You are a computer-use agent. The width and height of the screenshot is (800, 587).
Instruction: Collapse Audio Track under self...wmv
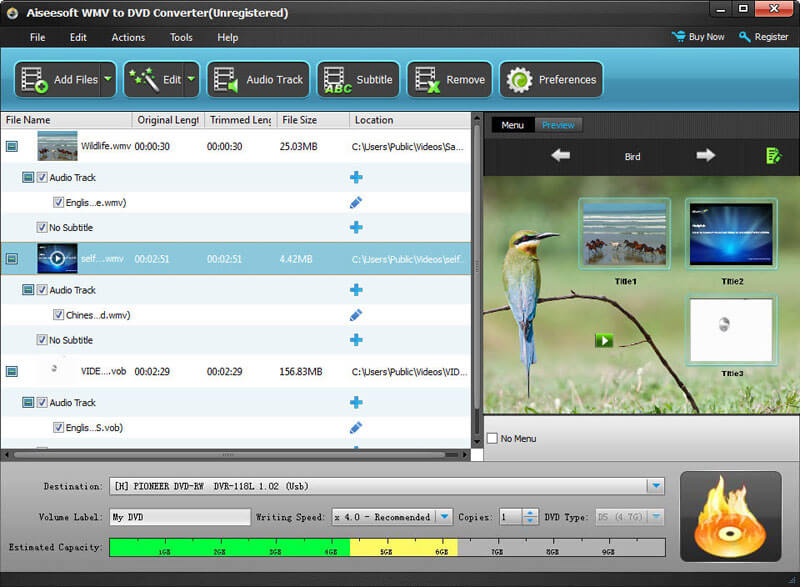28,290
